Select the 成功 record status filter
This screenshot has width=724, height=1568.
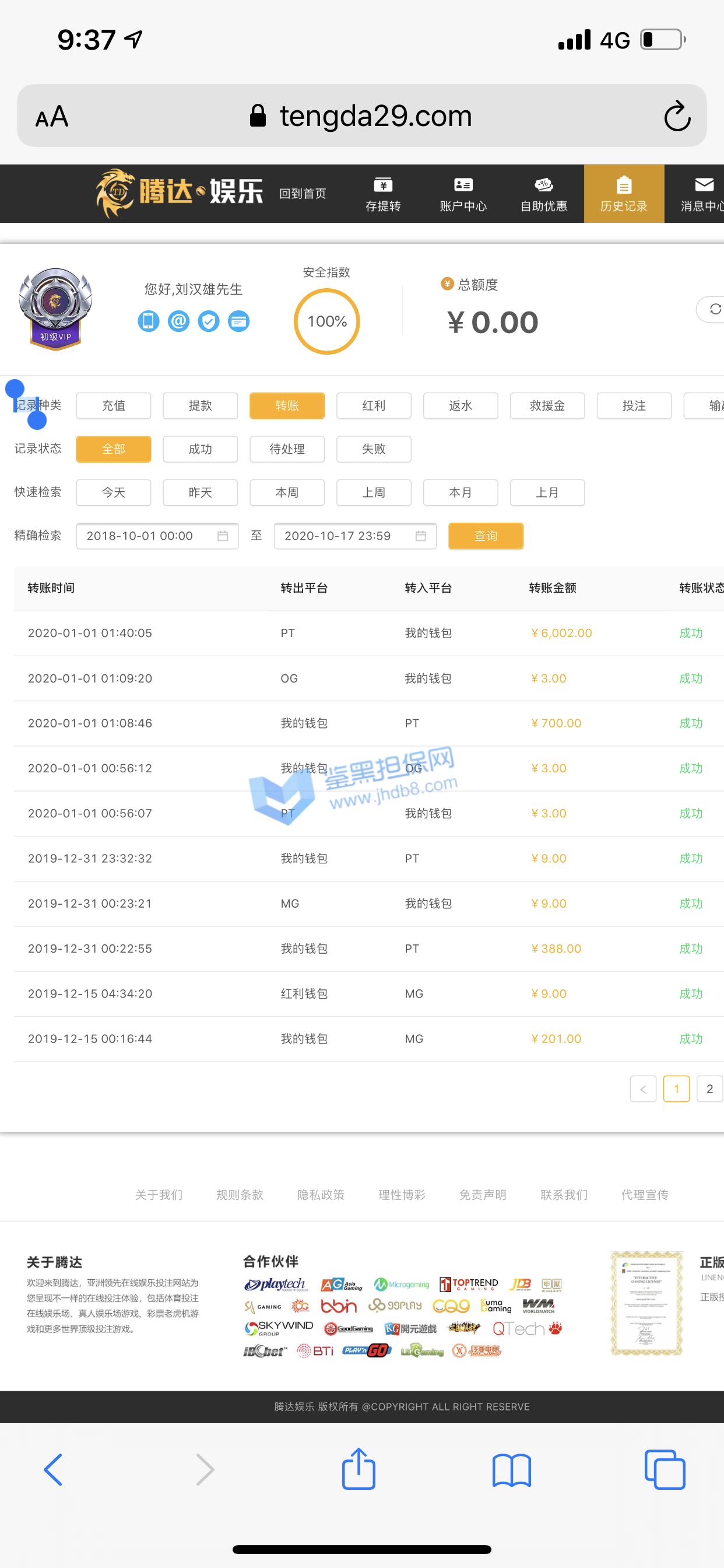click(200, 449)
